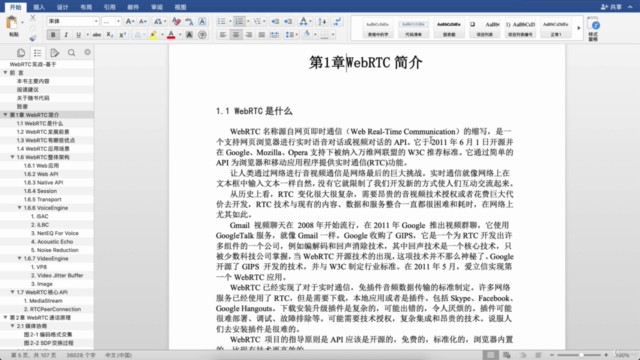The height and width of the screenshot is (360, 640).
Task: Collapse 第1章 WebRTC 简介 outline node
Action: (5, 115)
